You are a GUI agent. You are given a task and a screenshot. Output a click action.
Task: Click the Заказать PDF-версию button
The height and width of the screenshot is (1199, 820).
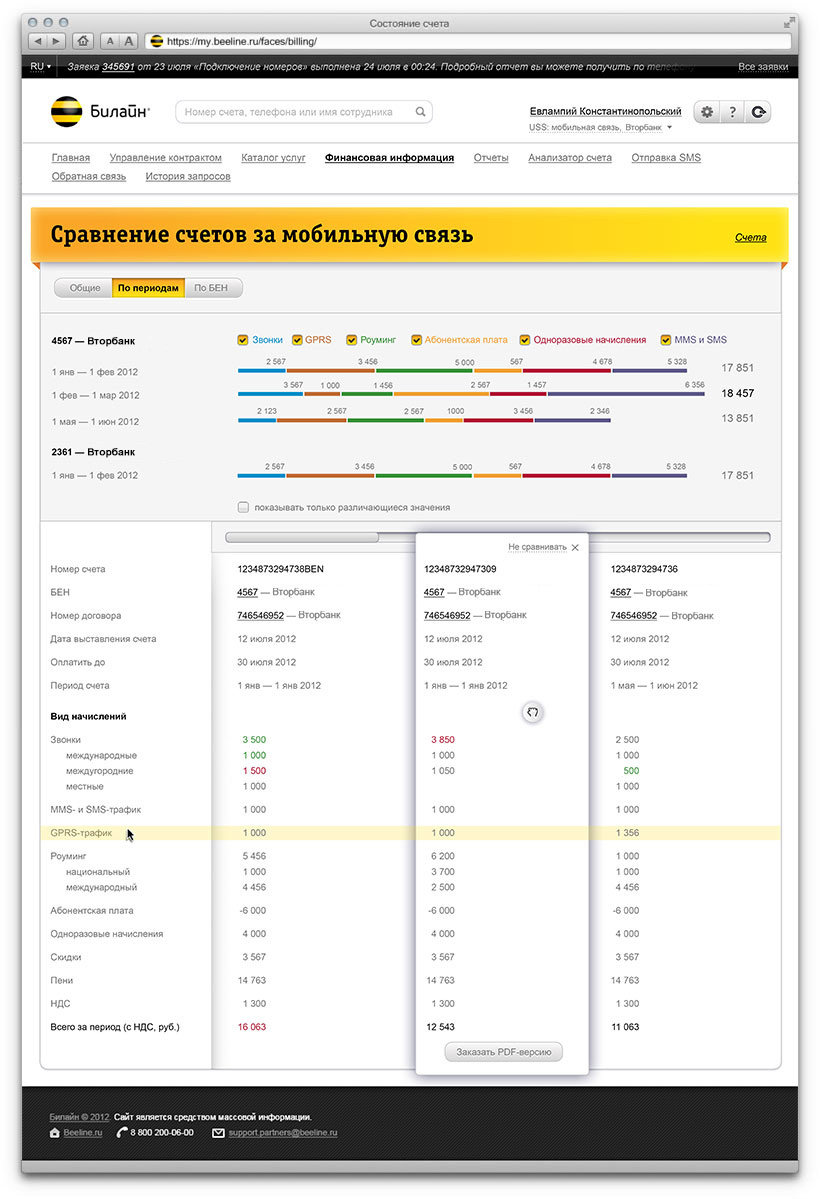(x=504, y=1052)
